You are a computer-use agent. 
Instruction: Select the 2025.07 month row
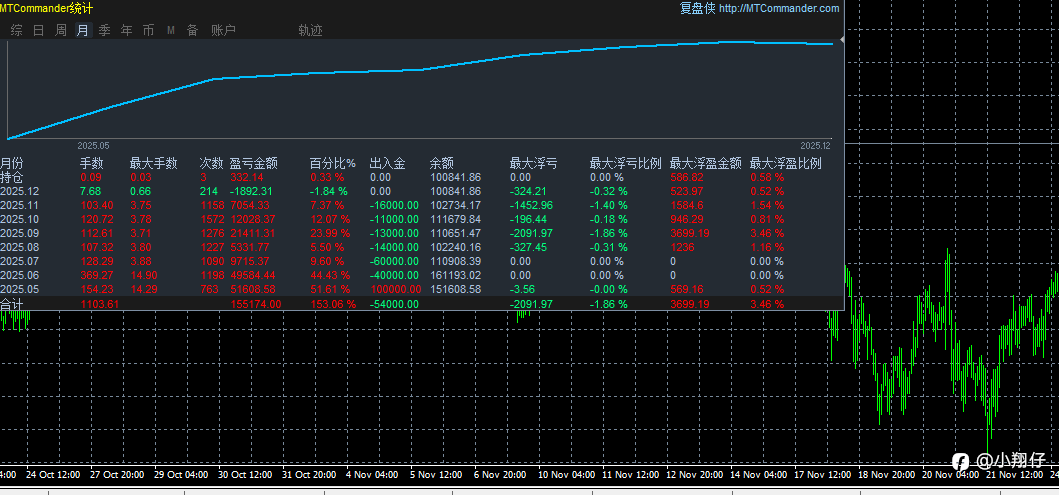422,261
